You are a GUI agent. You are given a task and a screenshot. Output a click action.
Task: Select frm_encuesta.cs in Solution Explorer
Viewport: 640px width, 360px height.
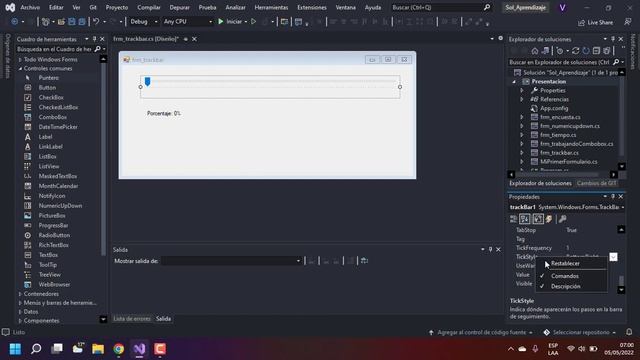point(560,117)
